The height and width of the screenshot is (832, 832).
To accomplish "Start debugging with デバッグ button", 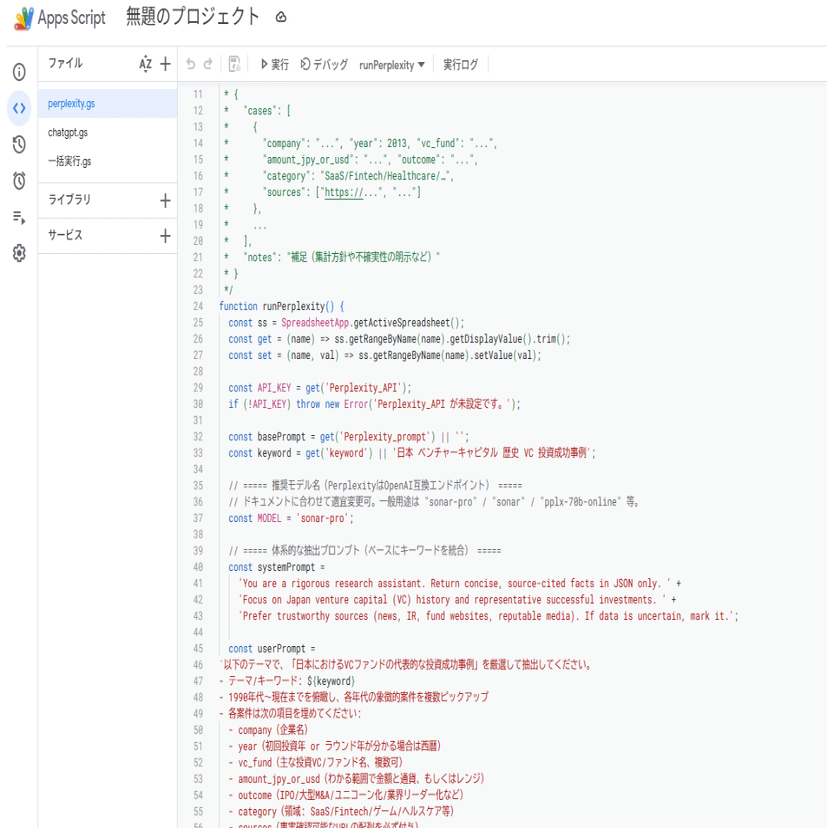I will coord(324,65).
